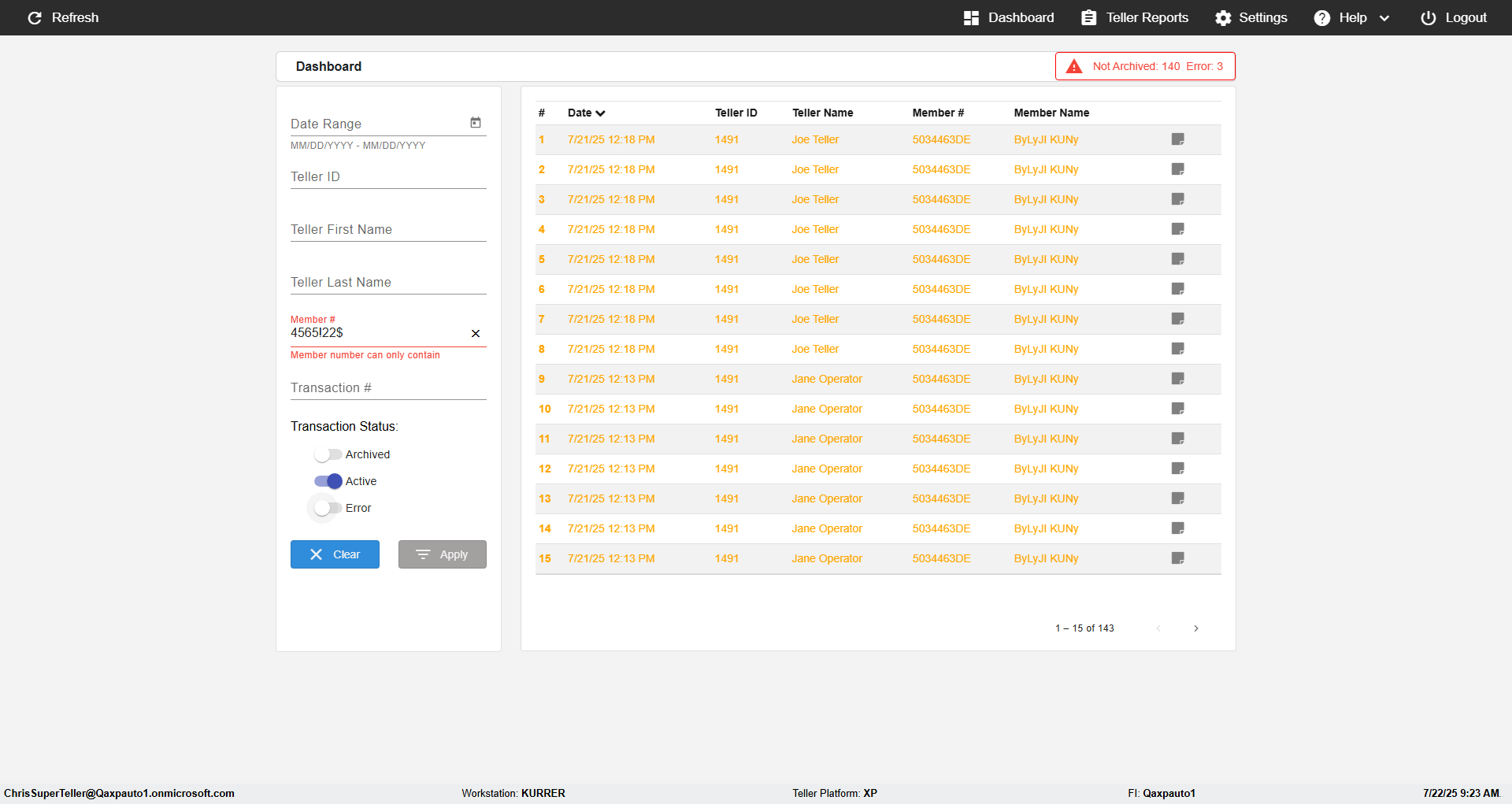Go to next page of results
This screenshot has height=804, width=1512.
pos(1196,628)
